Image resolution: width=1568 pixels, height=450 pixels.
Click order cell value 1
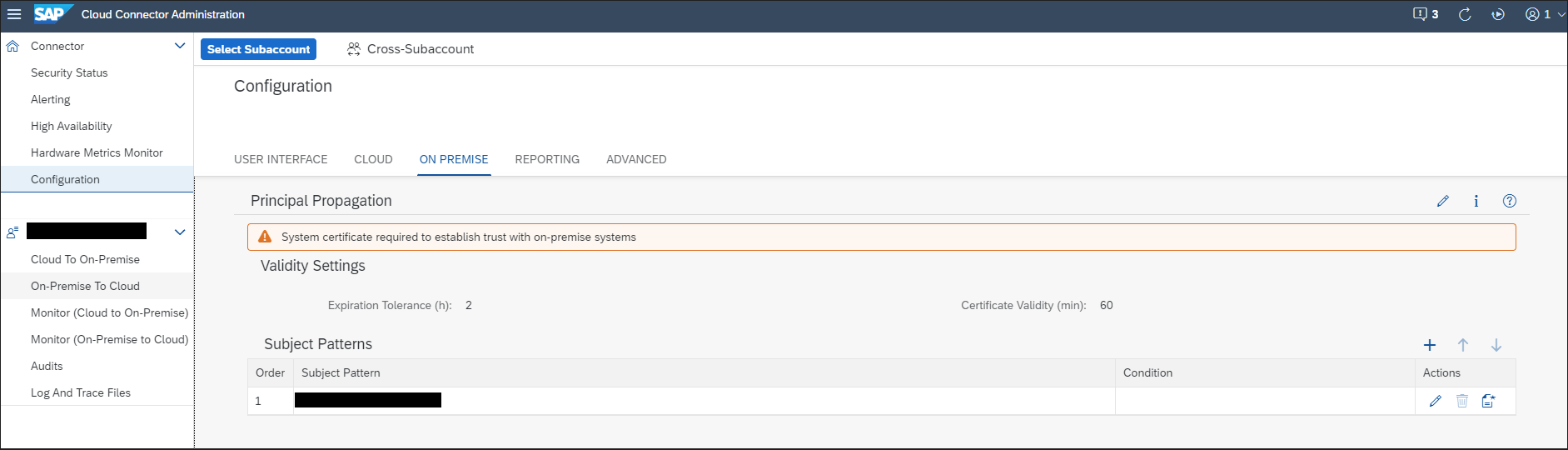click(x=258, y=401)
